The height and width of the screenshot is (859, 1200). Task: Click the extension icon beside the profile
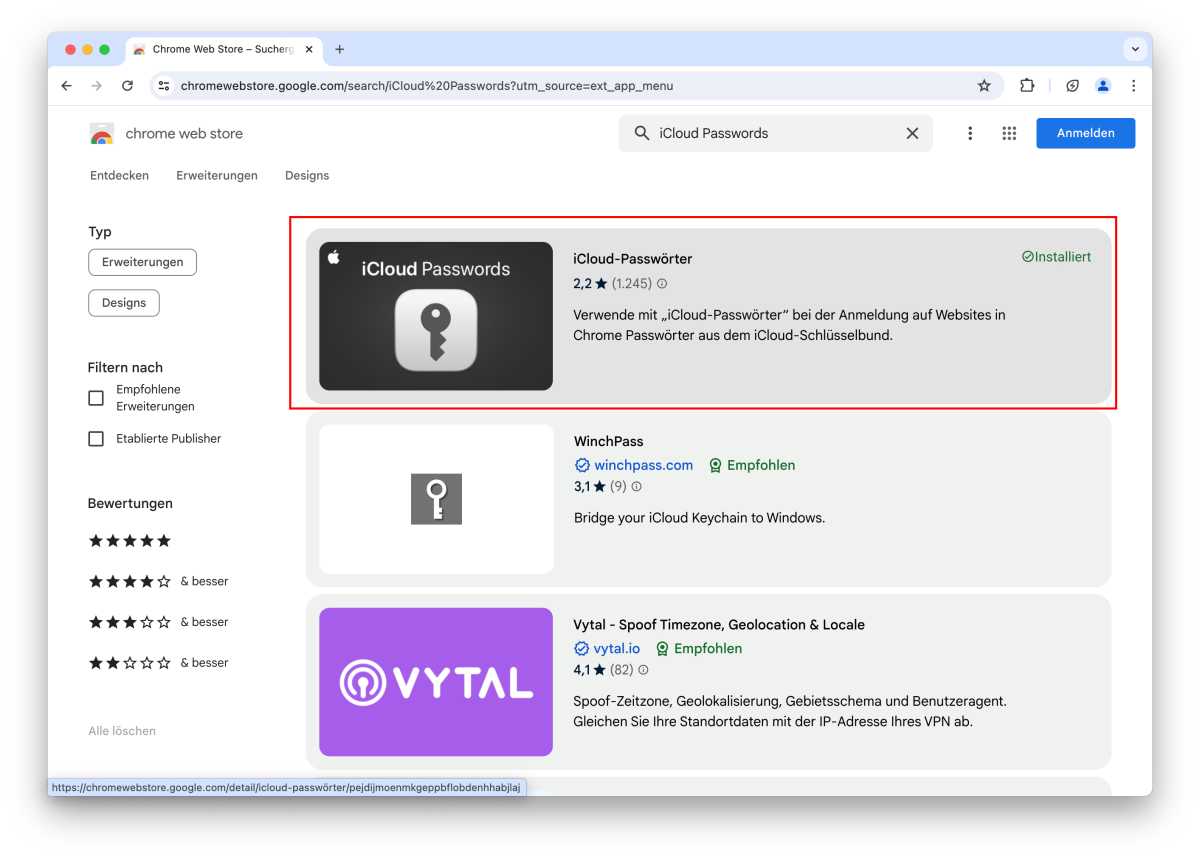click(1072, 86)
